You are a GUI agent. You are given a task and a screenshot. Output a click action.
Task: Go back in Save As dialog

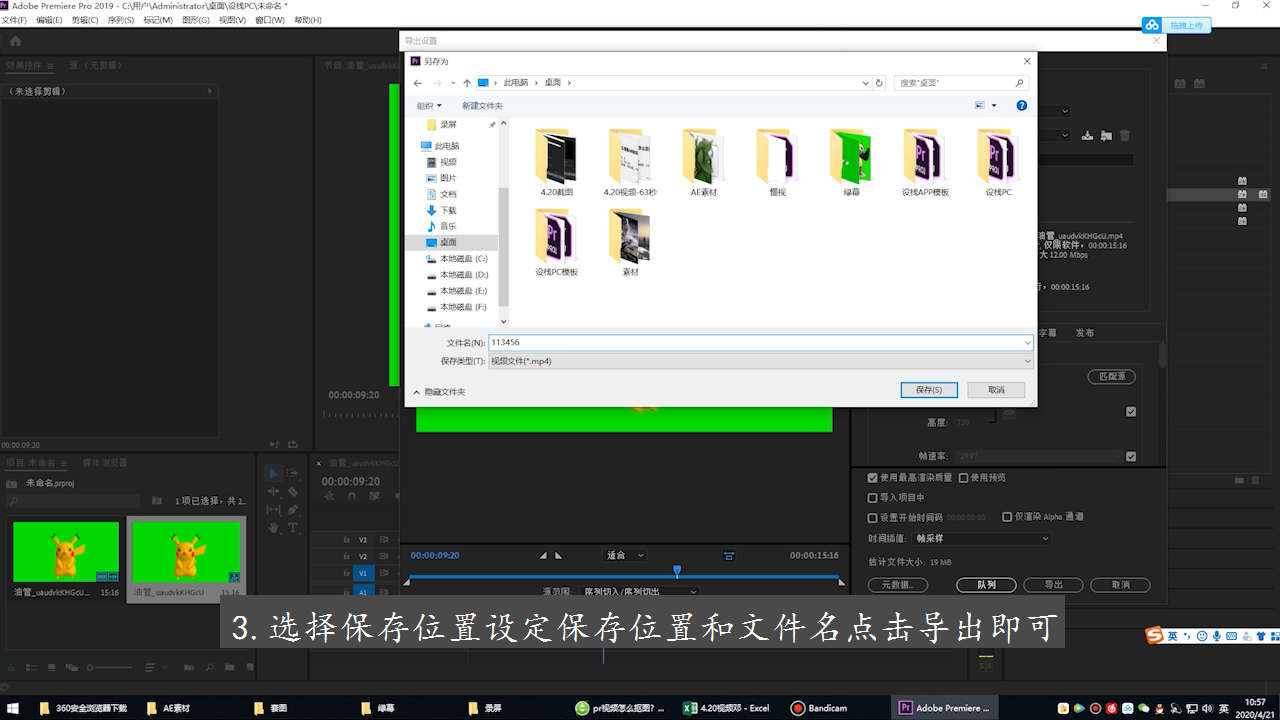(x=418, y=83)
